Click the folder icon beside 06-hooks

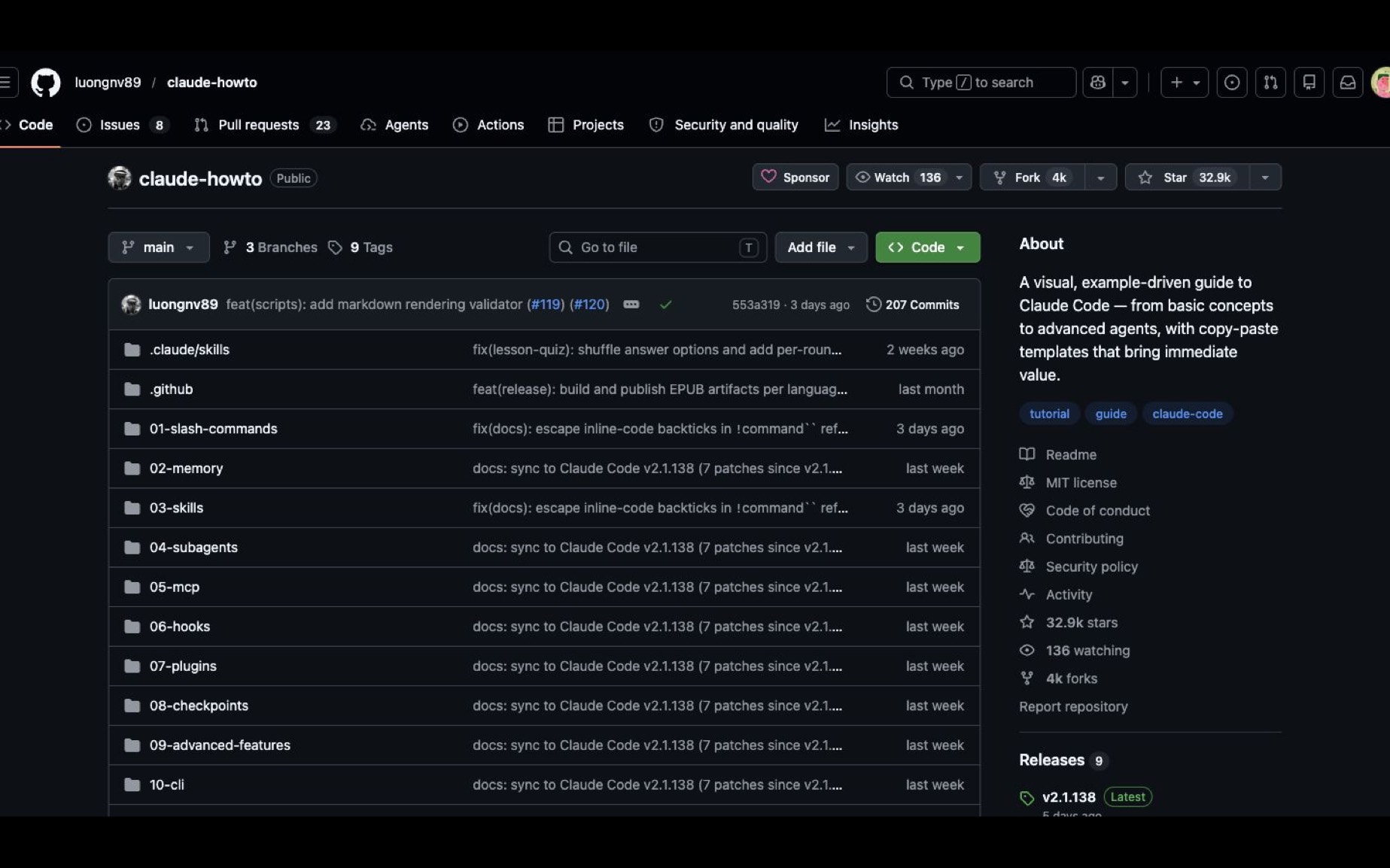click(x=132, y=627)
